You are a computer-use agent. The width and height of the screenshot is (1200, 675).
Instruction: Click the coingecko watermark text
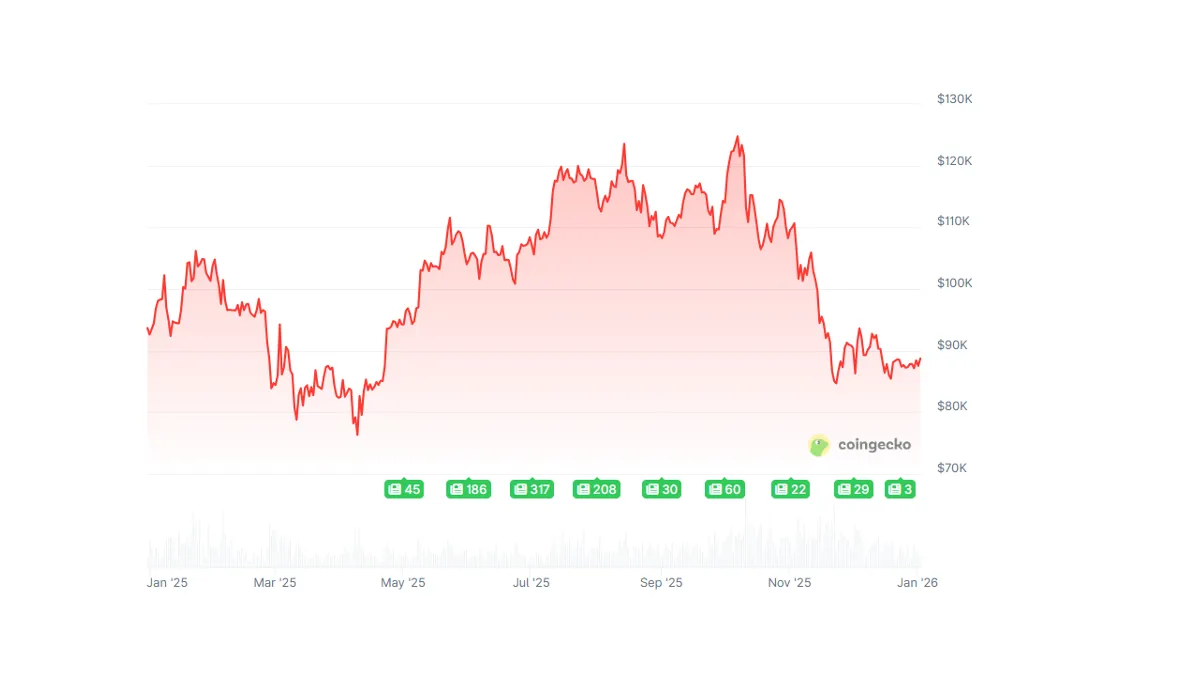pyautogui.click(x=874, y=445)
